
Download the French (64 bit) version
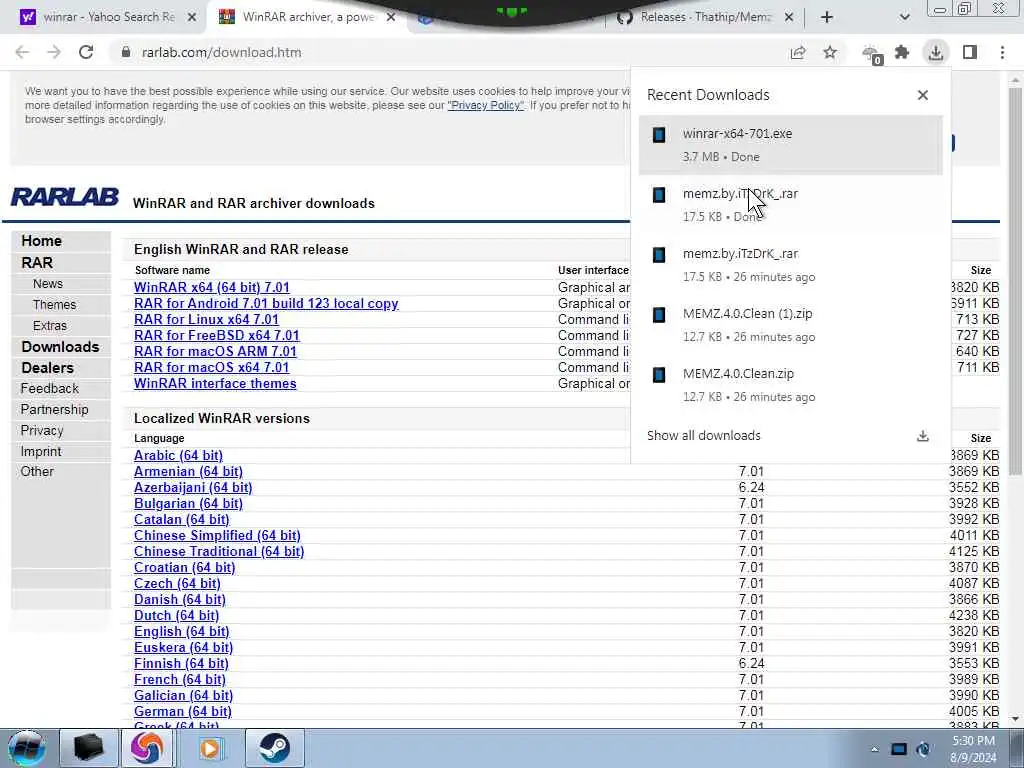coord(180,679)
